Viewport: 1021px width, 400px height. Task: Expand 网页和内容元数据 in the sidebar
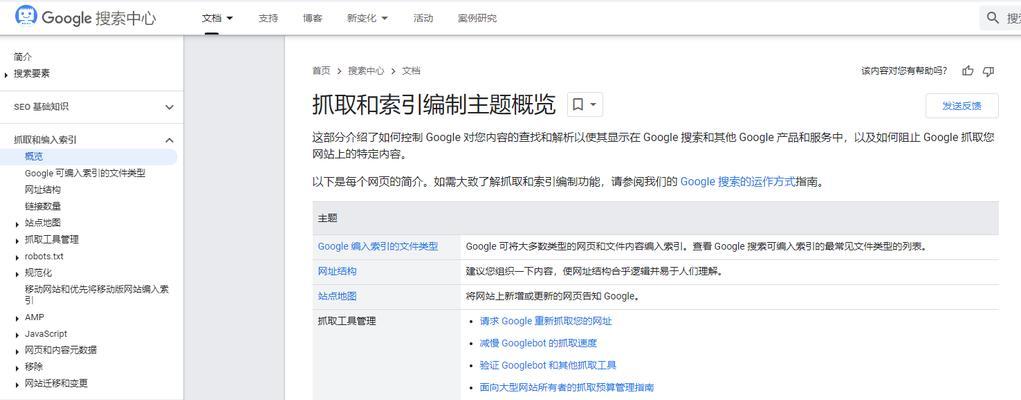pyautogui.click(x=17, y=350)
